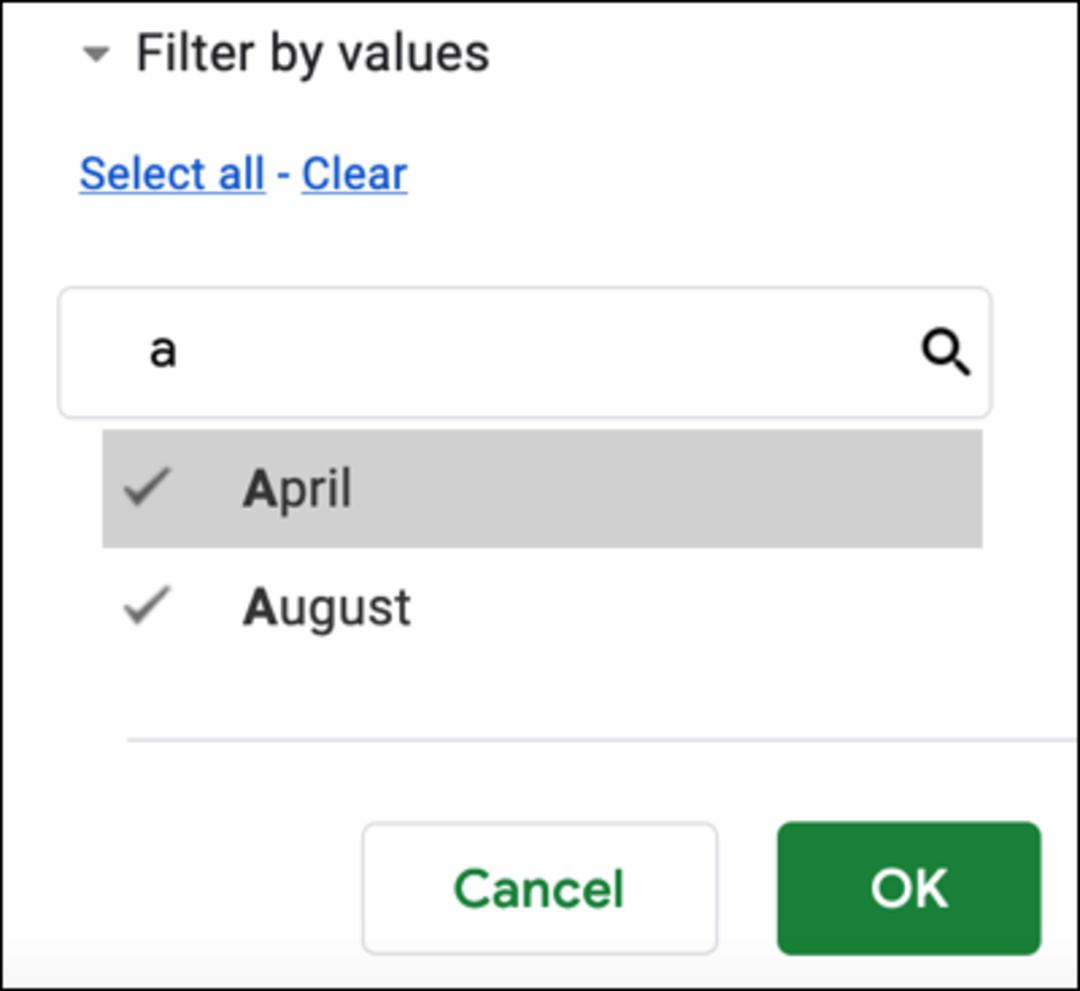Uncheck the April checkmark
Image resolution: width=1080 pixels, height=991 pixels.
coord(147,487)
